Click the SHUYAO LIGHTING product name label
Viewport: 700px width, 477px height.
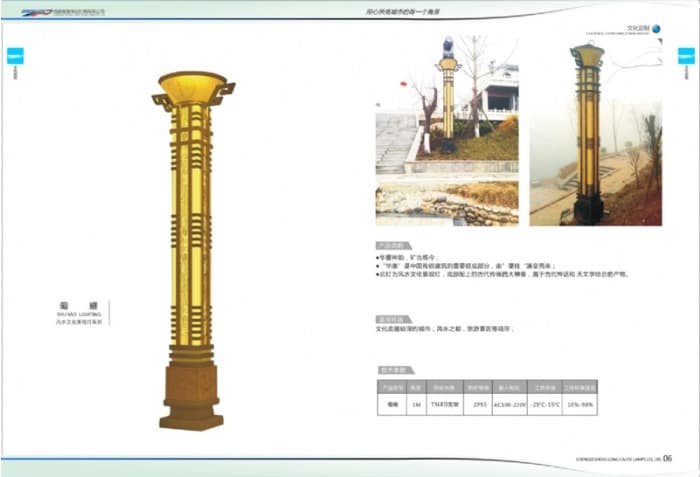click(x=79, y=313)
